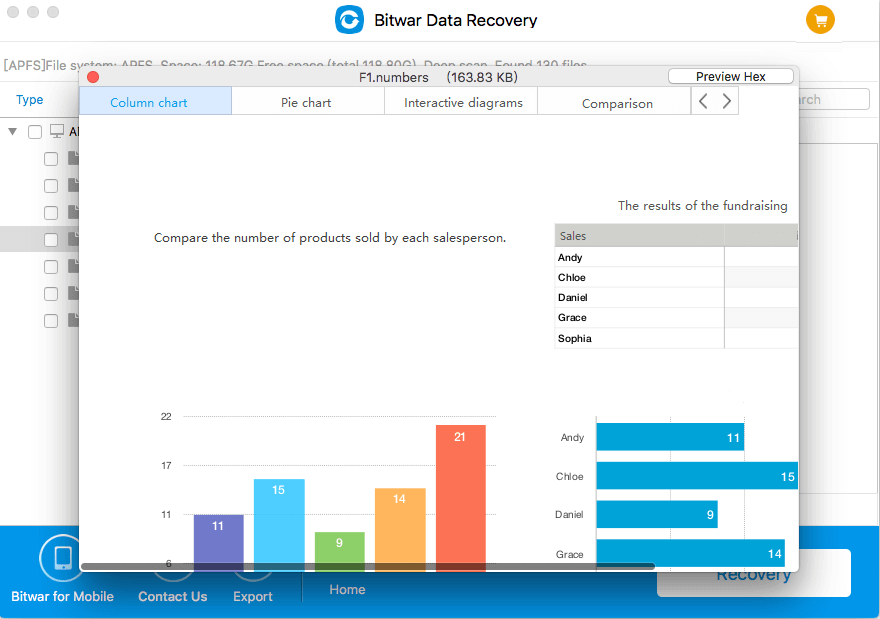Click Contact Us in the bottom bar
This screenshot has height=619, width=880.
click(x=173, y=597)
